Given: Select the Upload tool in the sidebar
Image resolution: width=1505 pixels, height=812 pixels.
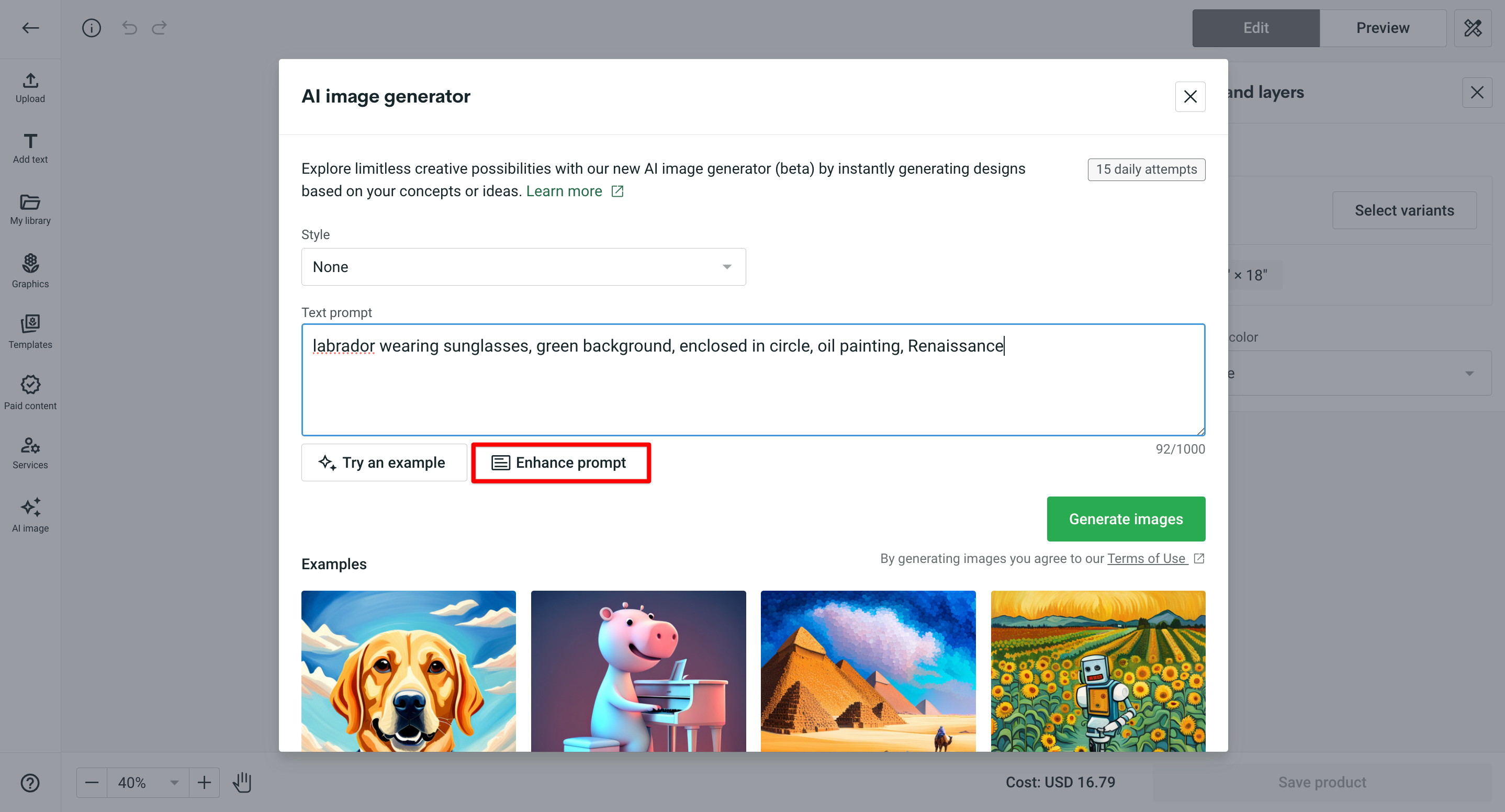Looking at the screenshot, I should tap(30, 87).
